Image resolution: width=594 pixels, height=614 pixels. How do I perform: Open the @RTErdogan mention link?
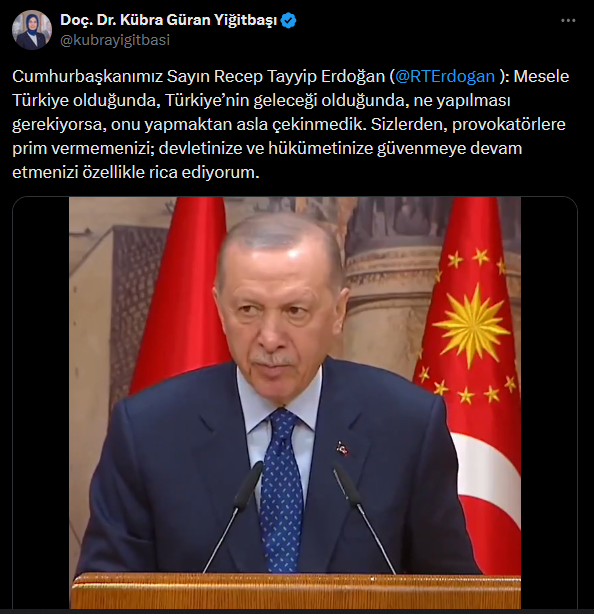pos(445,76)
